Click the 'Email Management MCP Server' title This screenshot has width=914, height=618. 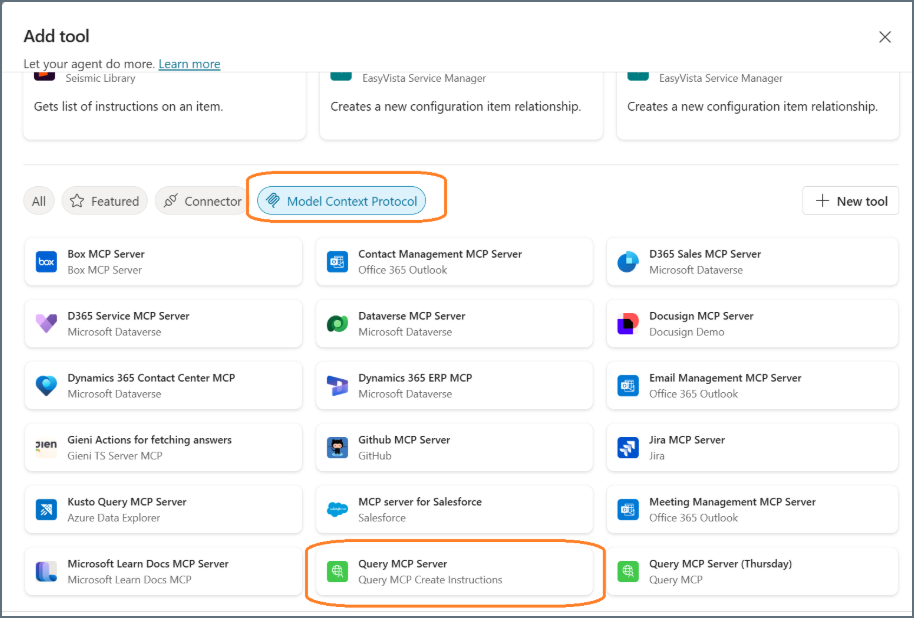[725, 378]
